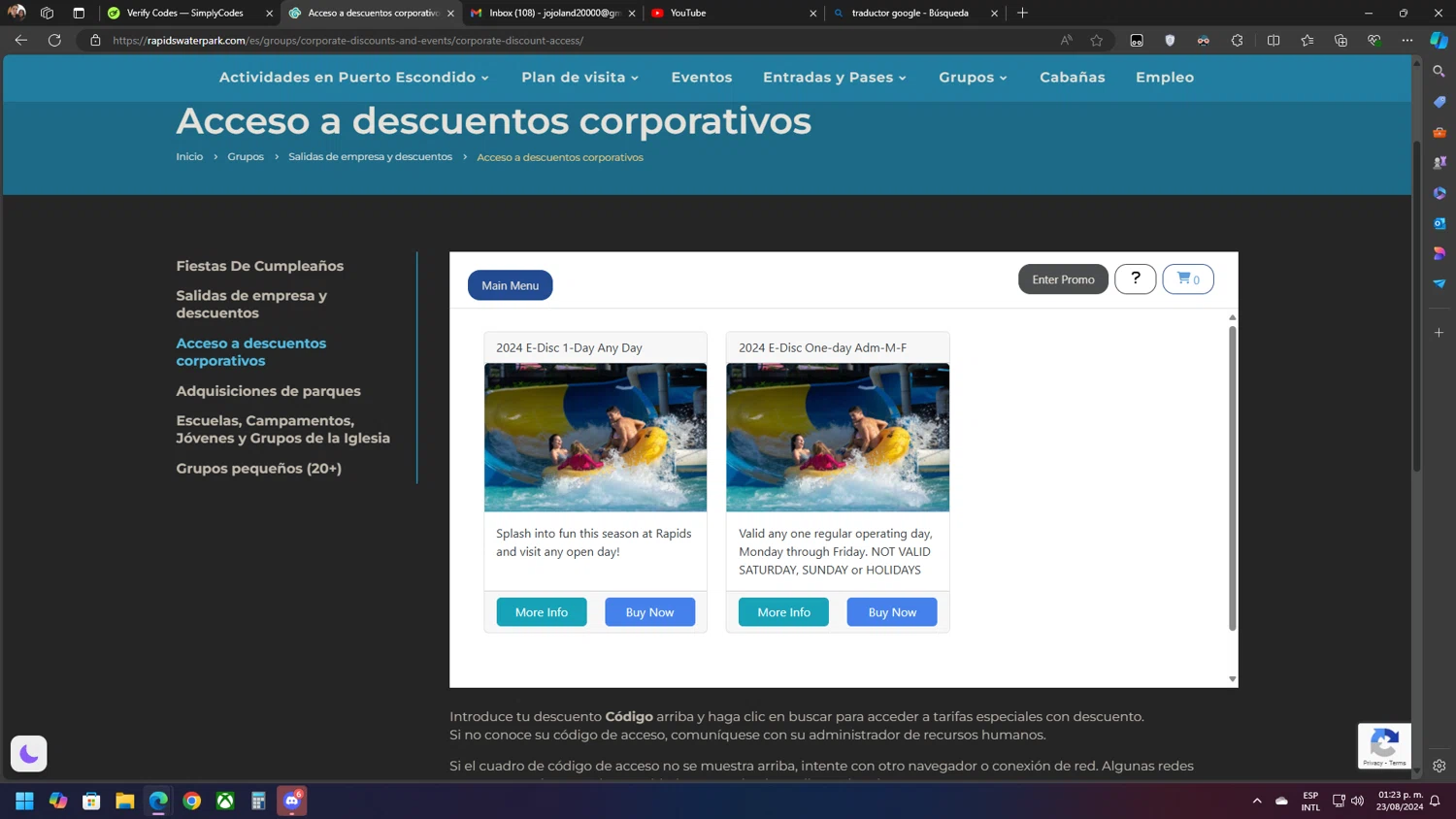The height and width of the screenshot is (819, 1456).
Task: Open Collections icon in toolbar
Action: click(1340, 40)
